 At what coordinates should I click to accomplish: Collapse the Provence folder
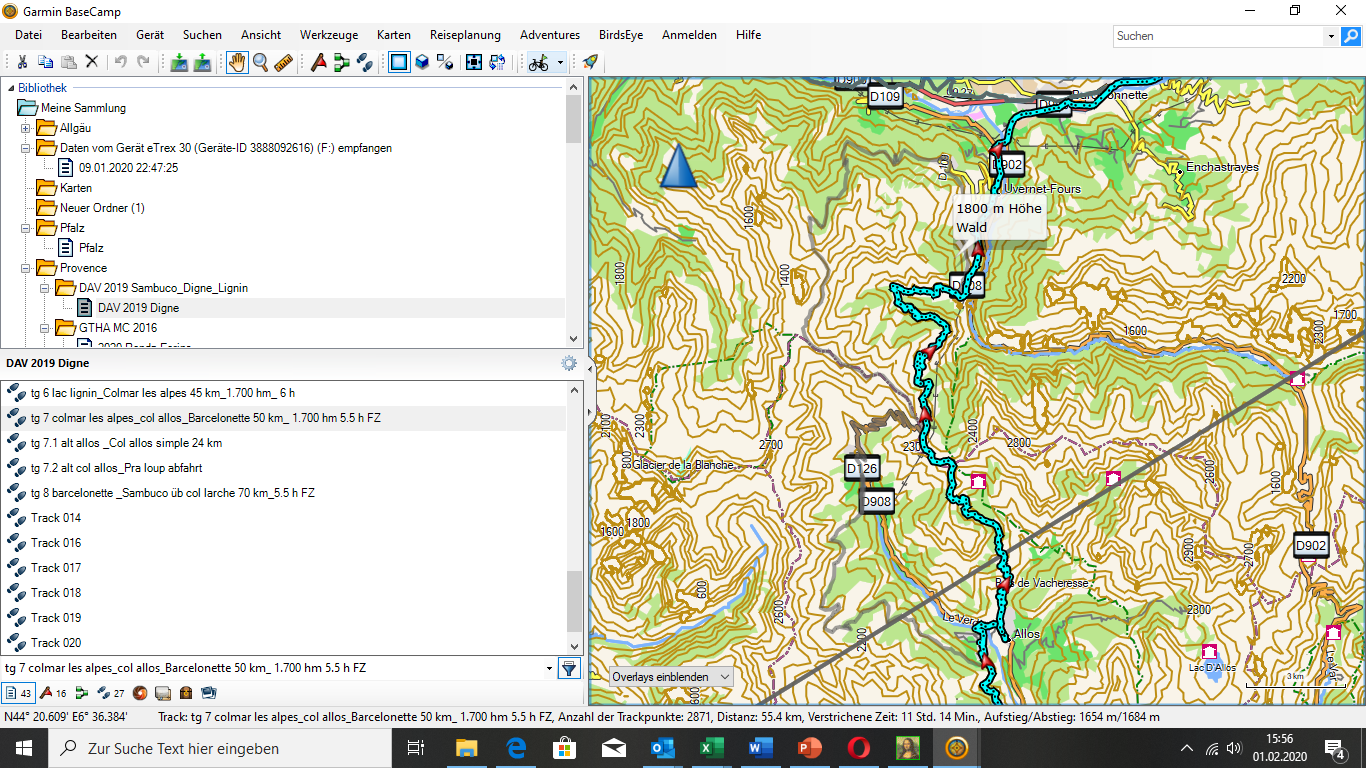26,268
